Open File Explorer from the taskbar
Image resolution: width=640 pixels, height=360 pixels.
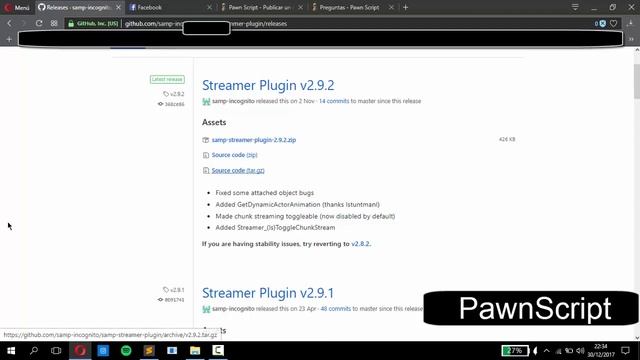195,351
